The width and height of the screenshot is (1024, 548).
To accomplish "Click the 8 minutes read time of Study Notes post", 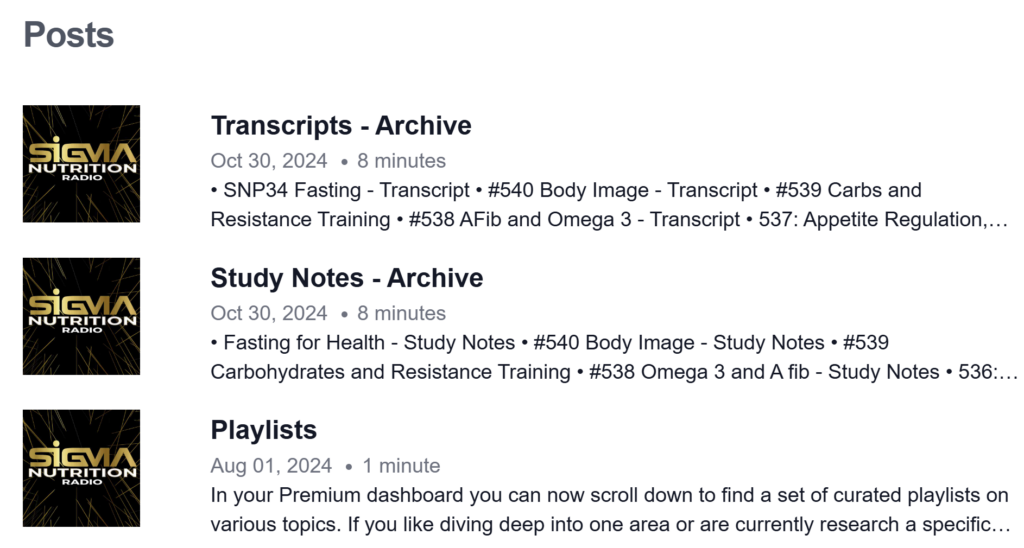I will tap(401, 313).
